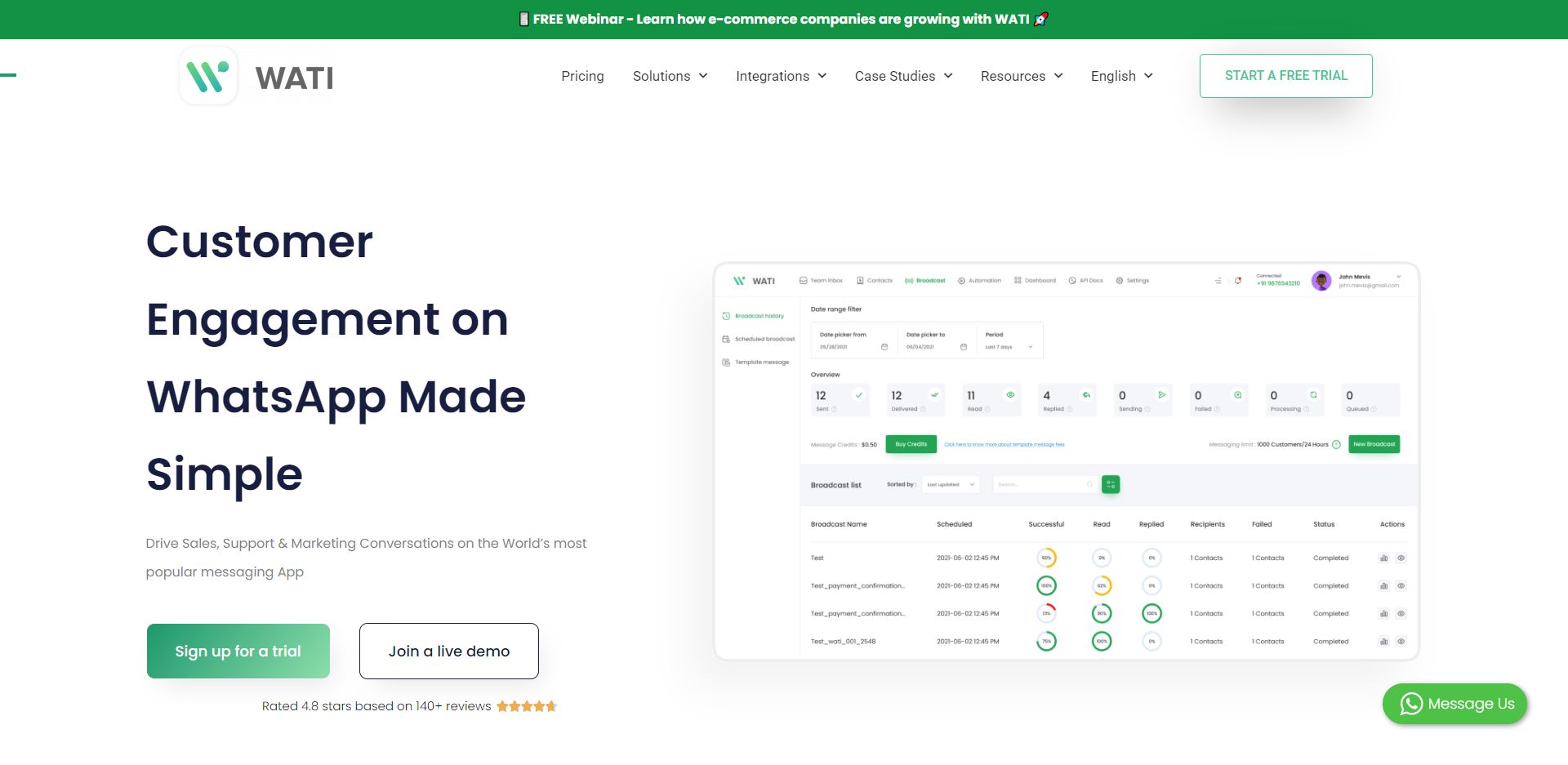
Task: Click the 75% Successful ring in Test_wati_001_2548 row
Action: 1046,642
